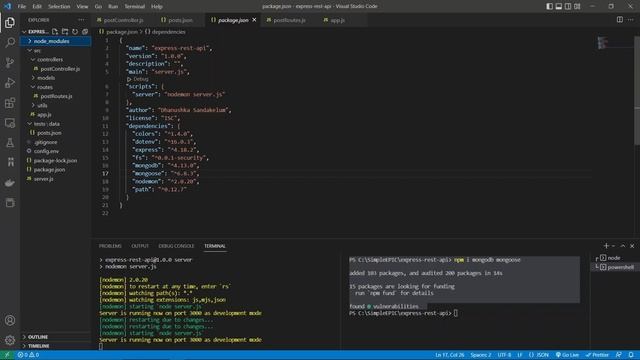Click dependencies in the breadcrumb

click(168, 31)
